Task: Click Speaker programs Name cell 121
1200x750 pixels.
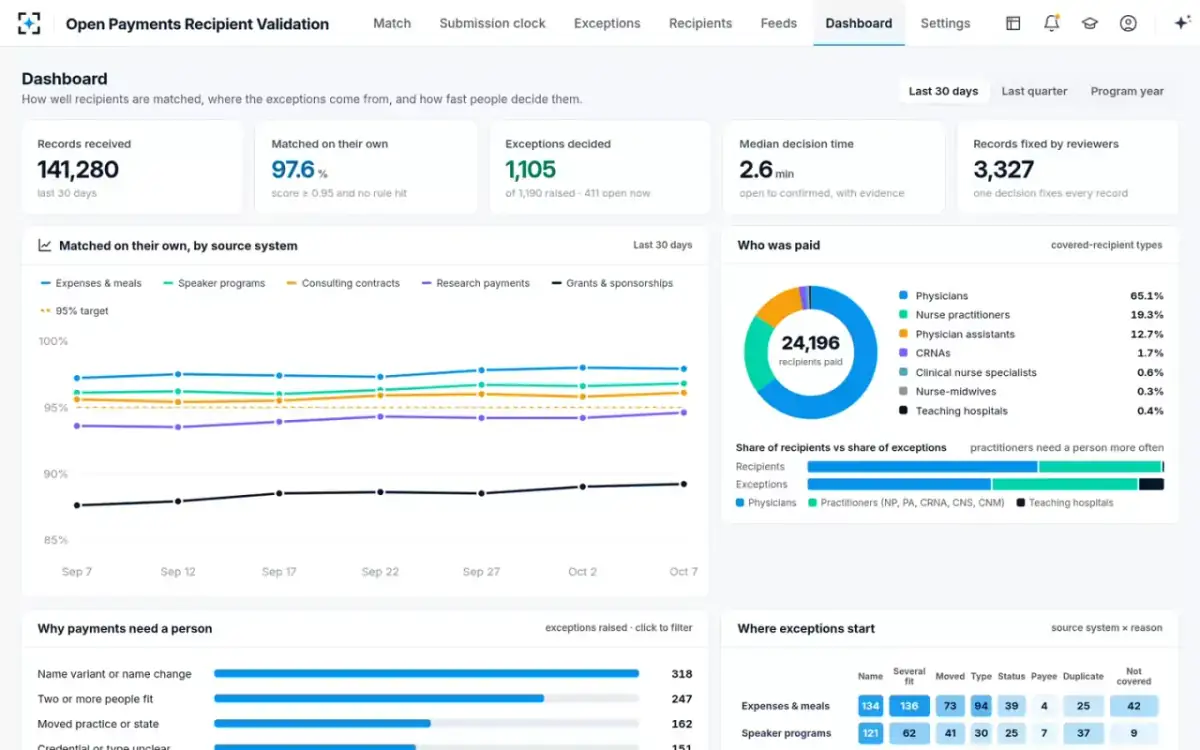Action: coord(870,733)
